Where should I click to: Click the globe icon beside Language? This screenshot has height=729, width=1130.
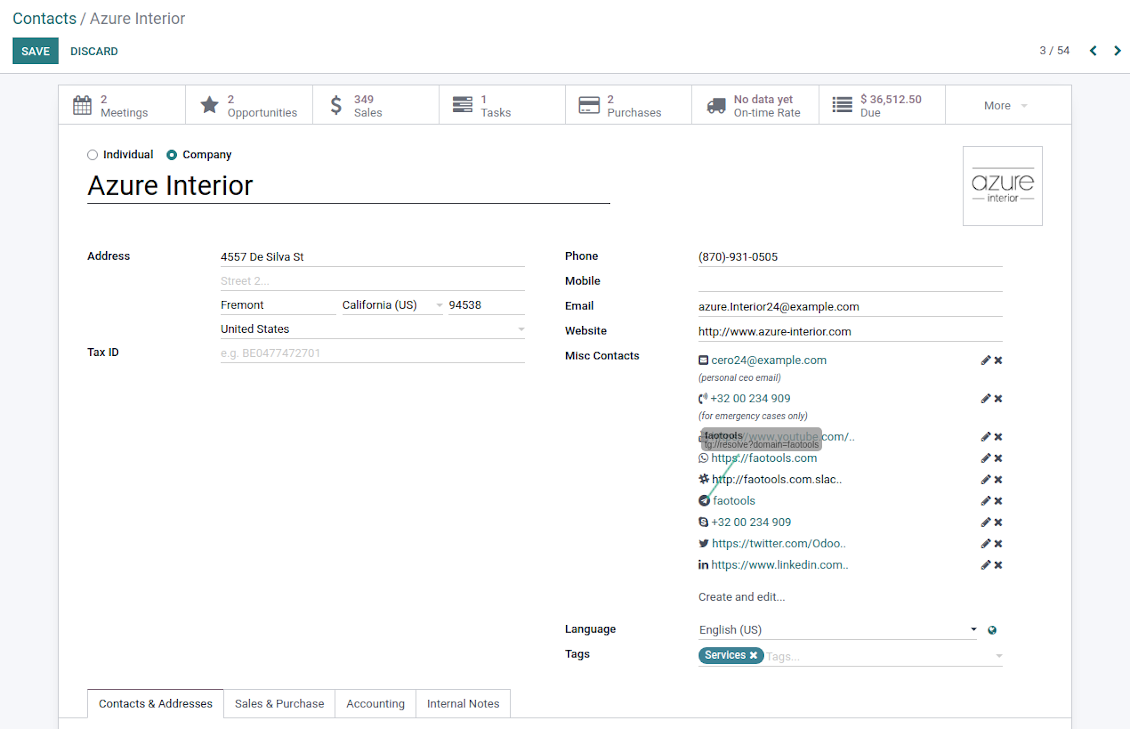coord(992,630)
